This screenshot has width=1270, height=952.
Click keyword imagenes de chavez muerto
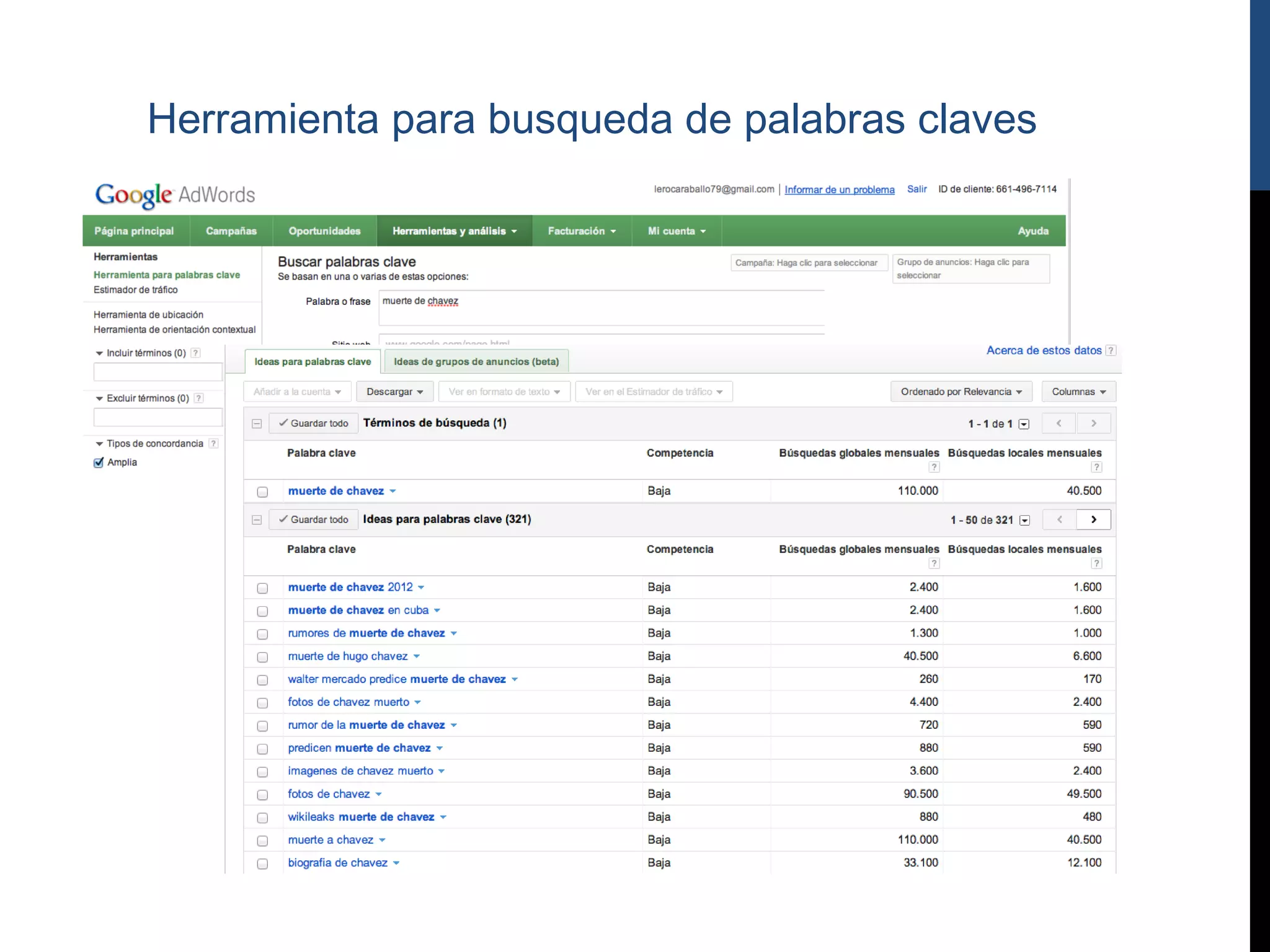(360, 771)
